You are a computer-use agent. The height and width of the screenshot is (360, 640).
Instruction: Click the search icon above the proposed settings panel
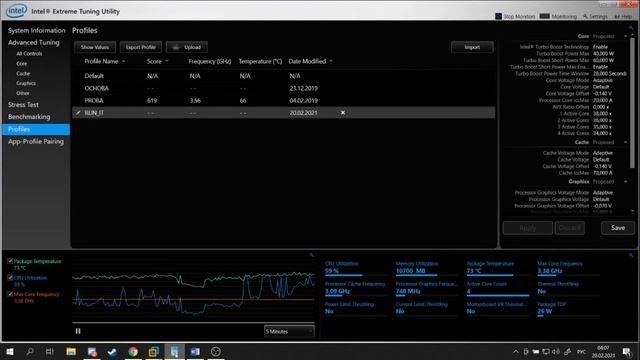click(631, 28)
